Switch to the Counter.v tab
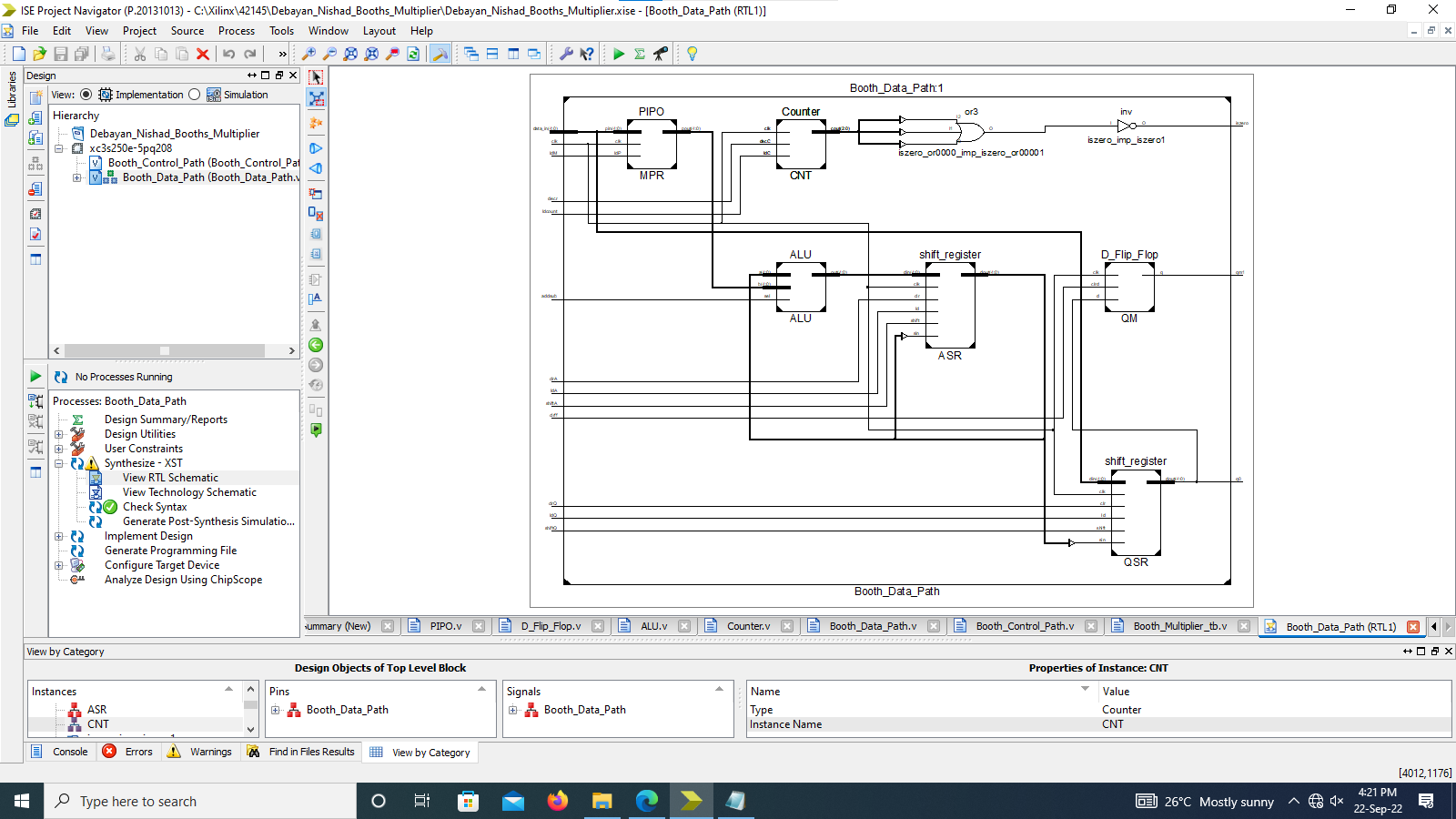Screen dimensions: 1456x819 click(748, 626)
